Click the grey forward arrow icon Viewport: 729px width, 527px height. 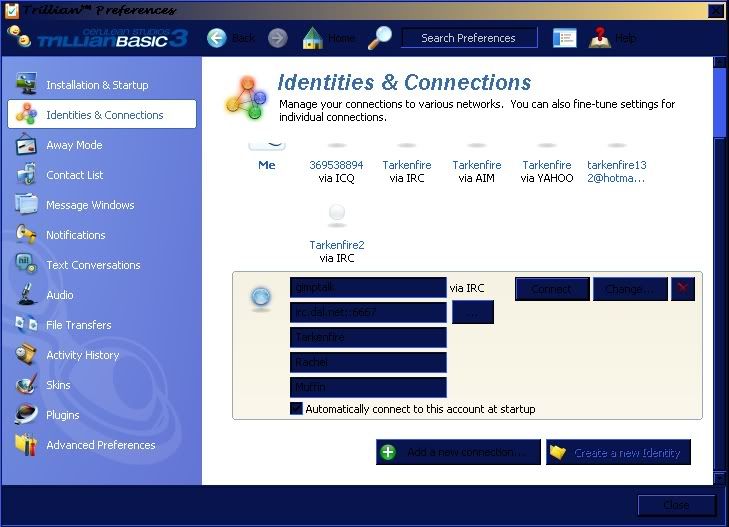click(278, 38)
